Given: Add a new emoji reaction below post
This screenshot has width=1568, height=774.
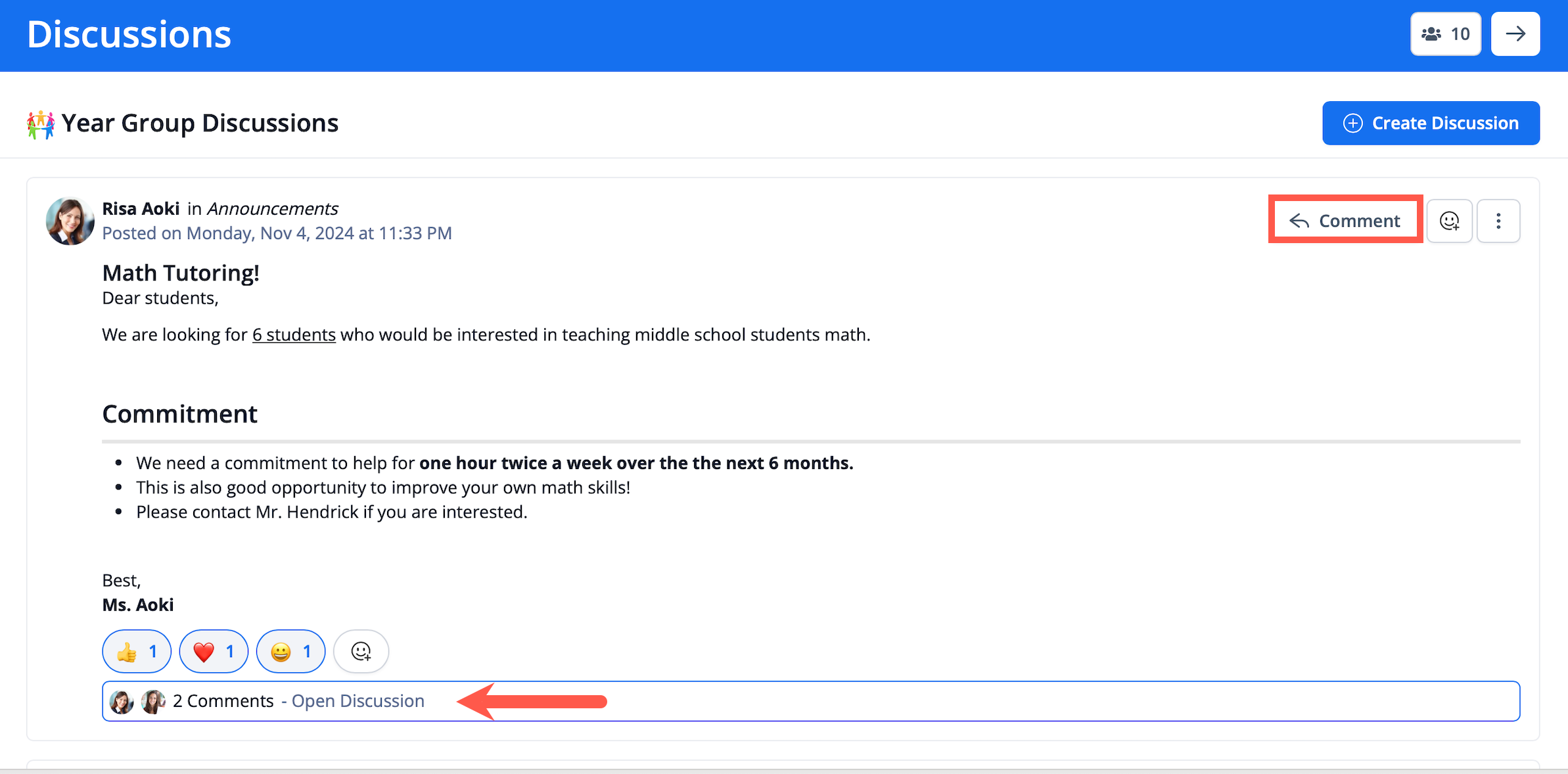Looking at the screenshot, I should [361, 651].
